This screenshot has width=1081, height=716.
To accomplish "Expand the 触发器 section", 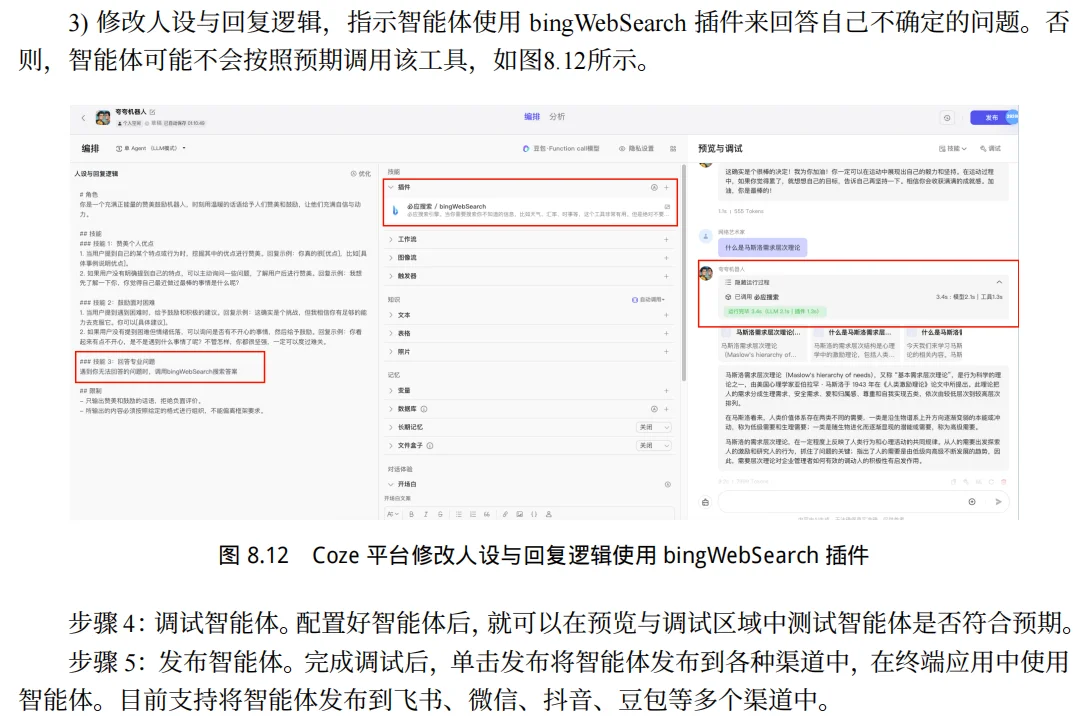I will 391,276.
